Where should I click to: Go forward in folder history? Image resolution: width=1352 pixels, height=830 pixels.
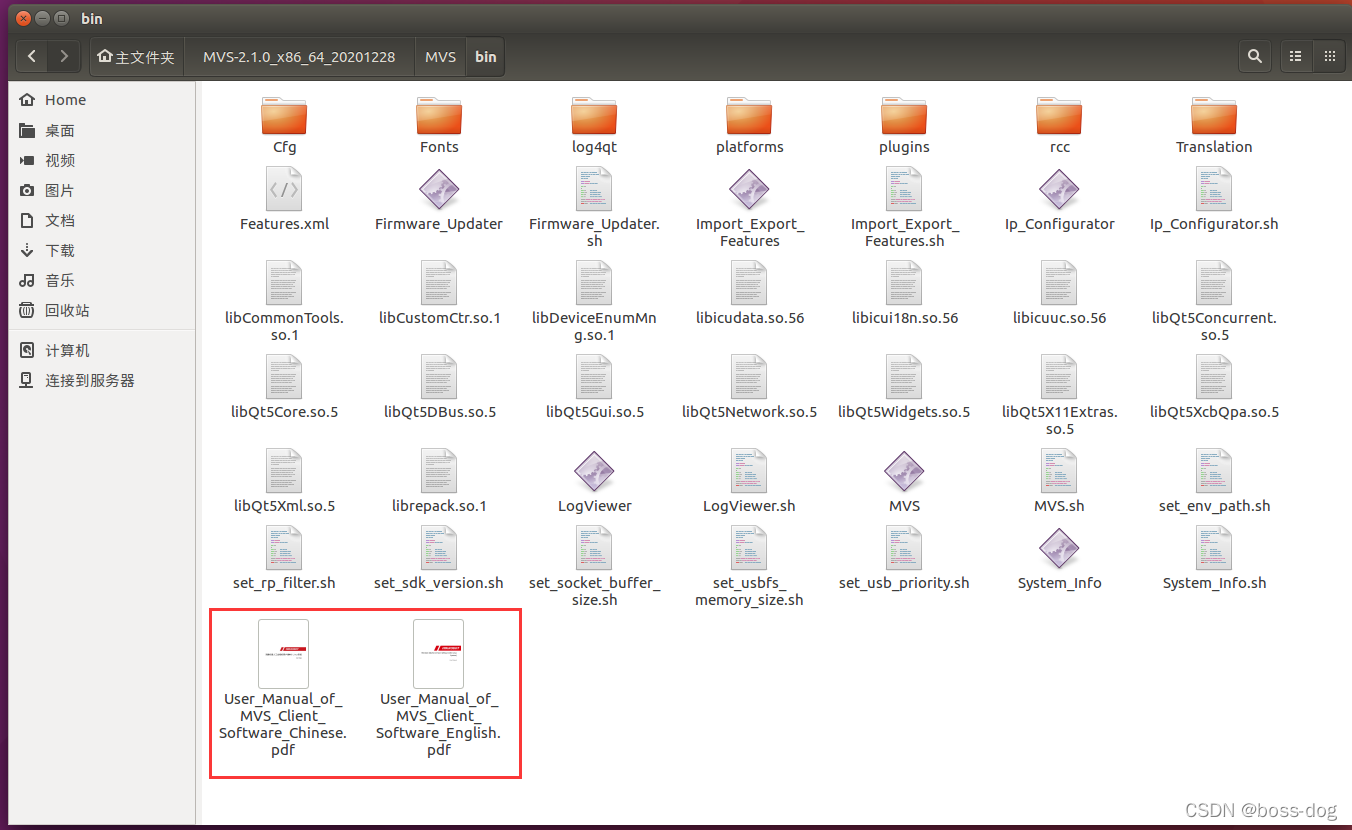[x=64, y=57]
